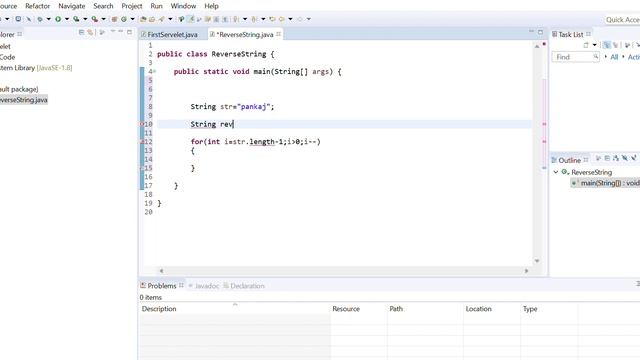Open the New Task dropdown in Task List
Screen dimensions: 640x360
pyautogui.click(x=594, y=45)
